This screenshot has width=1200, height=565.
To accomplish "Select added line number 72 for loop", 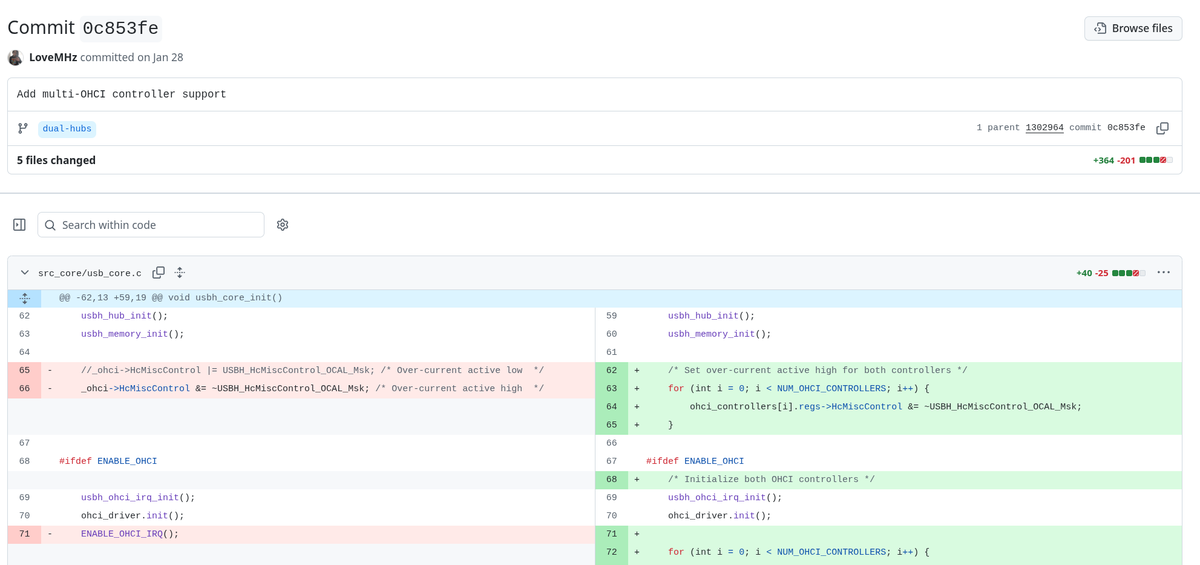I will pyautogui.click(x=611, y=552).
